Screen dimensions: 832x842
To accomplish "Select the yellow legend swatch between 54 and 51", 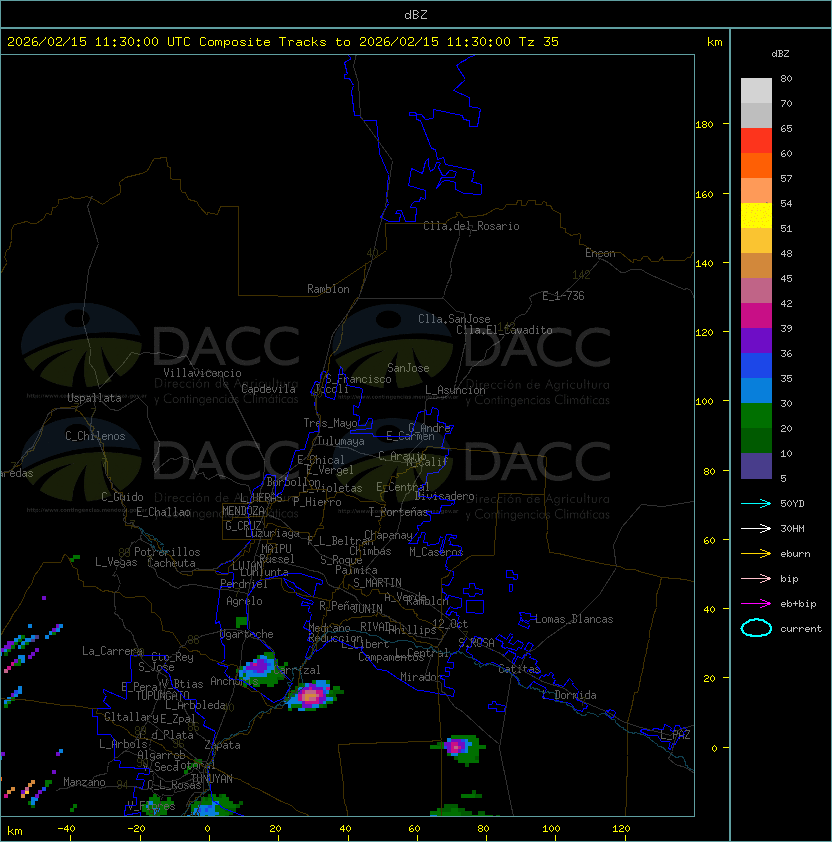I will tap(756, 216).
